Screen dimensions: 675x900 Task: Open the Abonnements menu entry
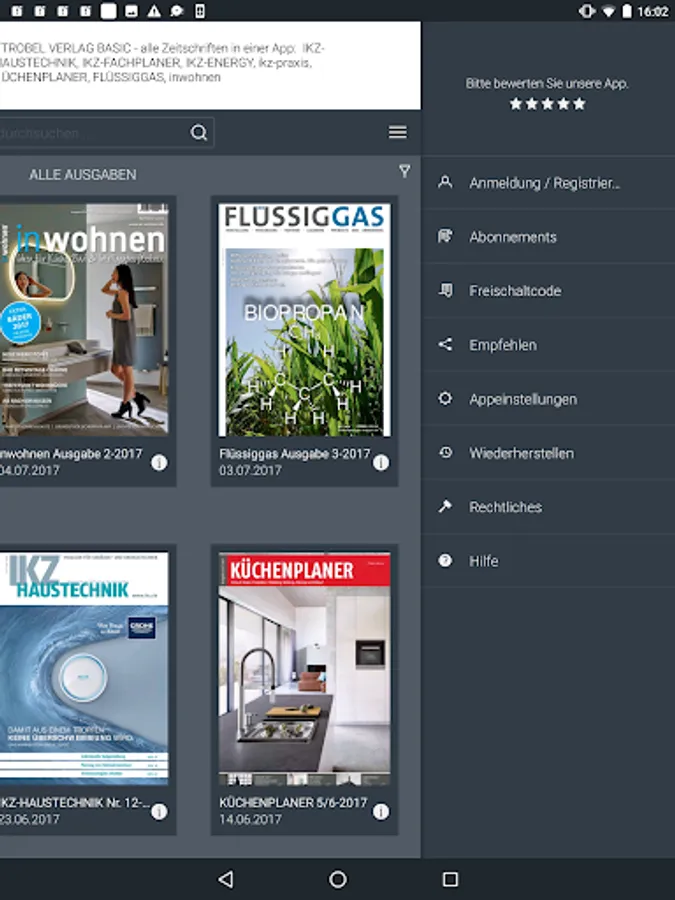[548, 237]
